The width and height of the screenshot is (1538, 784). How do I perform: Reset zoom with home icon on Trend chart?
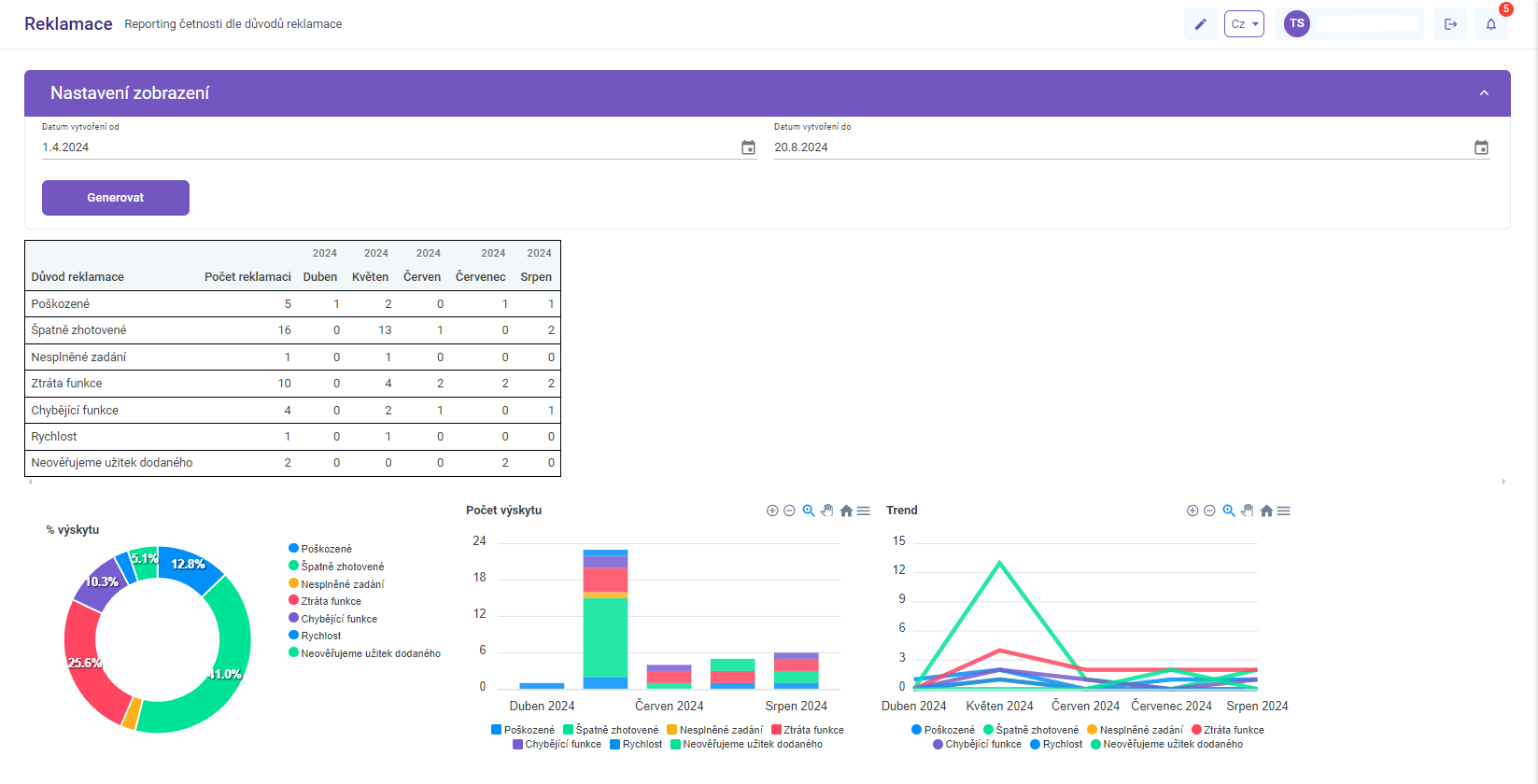click(x=1266, y=511)
